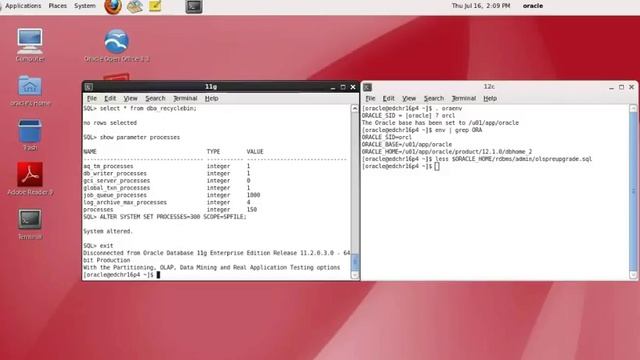Open the Computer desktop icon
The image size is (640, 360).
point(30,45)
